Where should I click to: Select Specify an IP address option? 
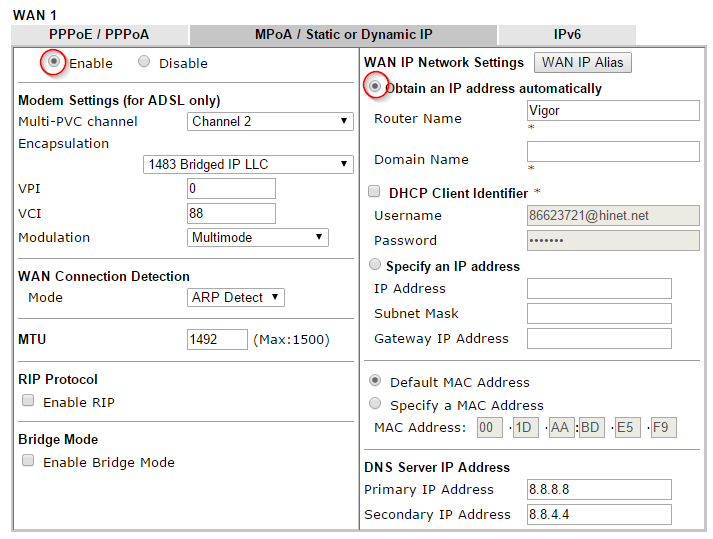(x=376, y=266)
